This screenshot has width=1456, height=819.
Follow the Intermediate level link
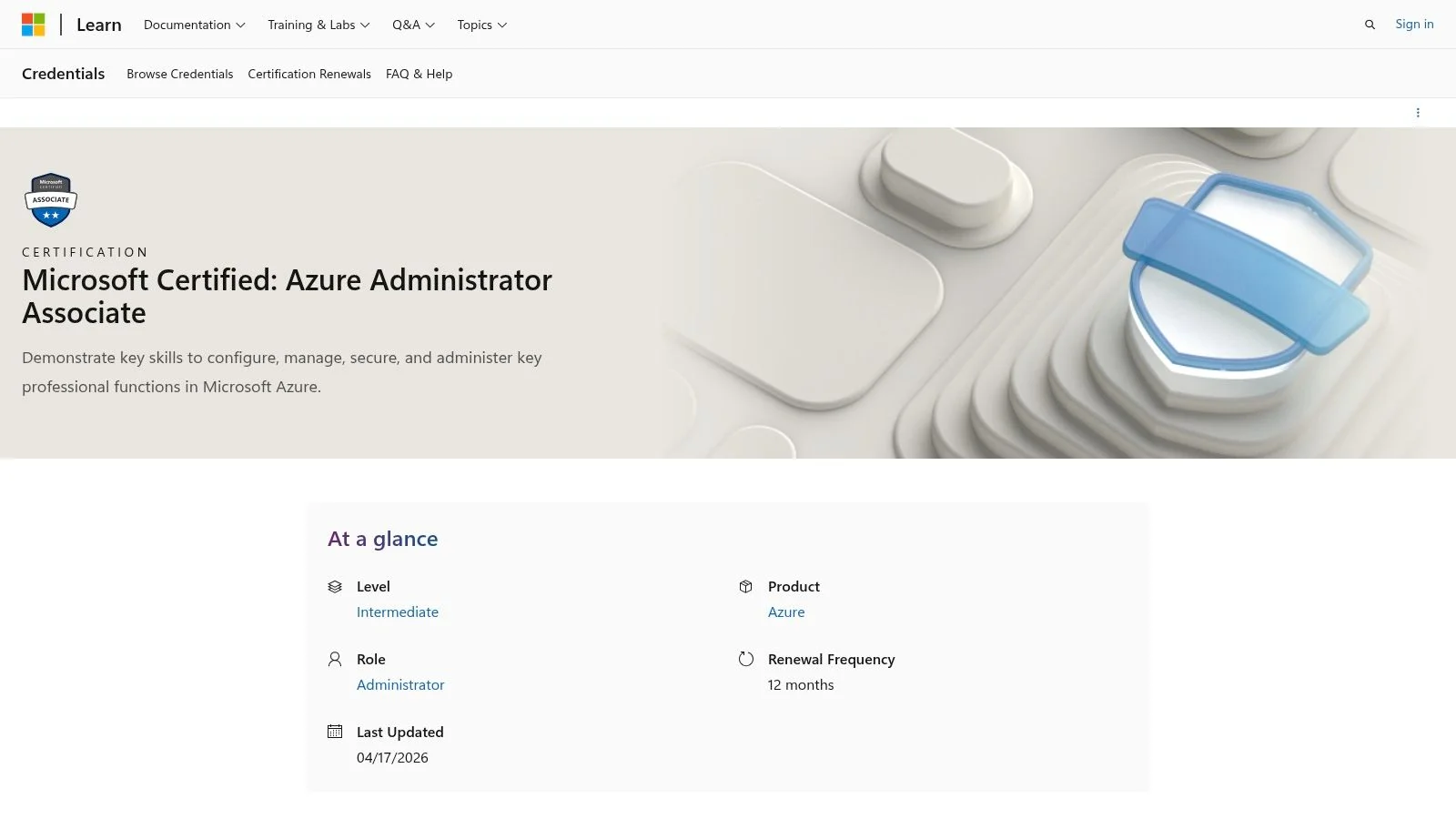pyautogui.click(x=398, y=612)
